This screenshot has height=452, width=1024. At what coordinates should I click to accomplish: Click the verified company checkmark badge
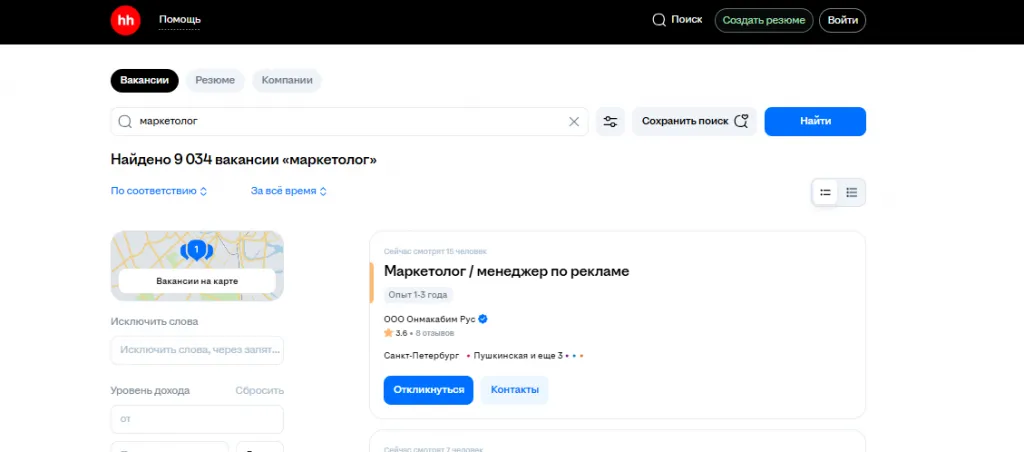(483, 319)
